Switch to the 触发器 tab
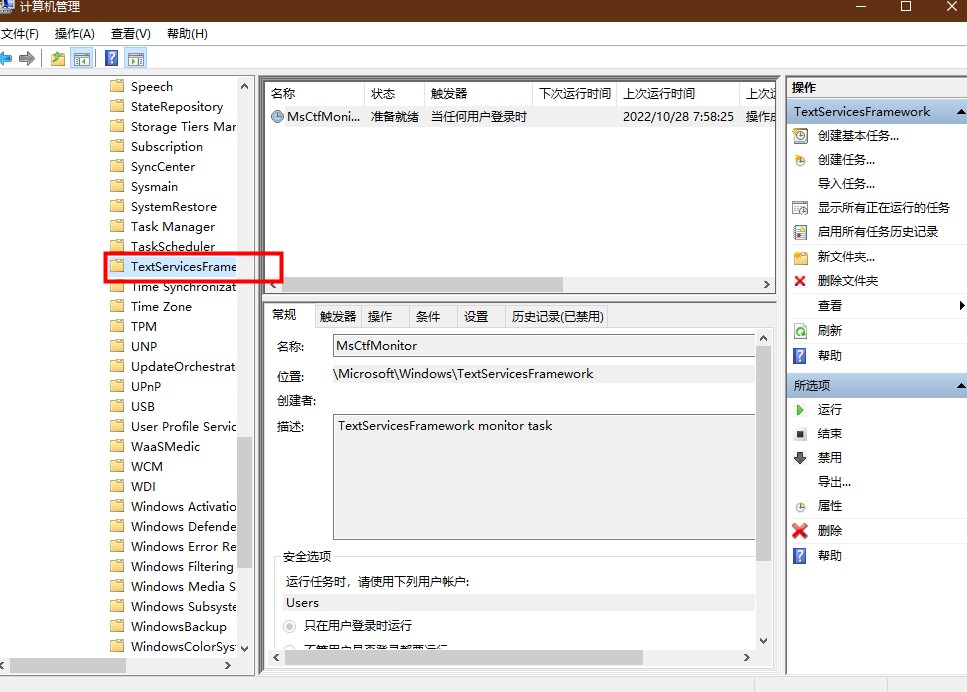Image resolution: width=967 pixels, height=692 pixels. (x=338, y=316)
